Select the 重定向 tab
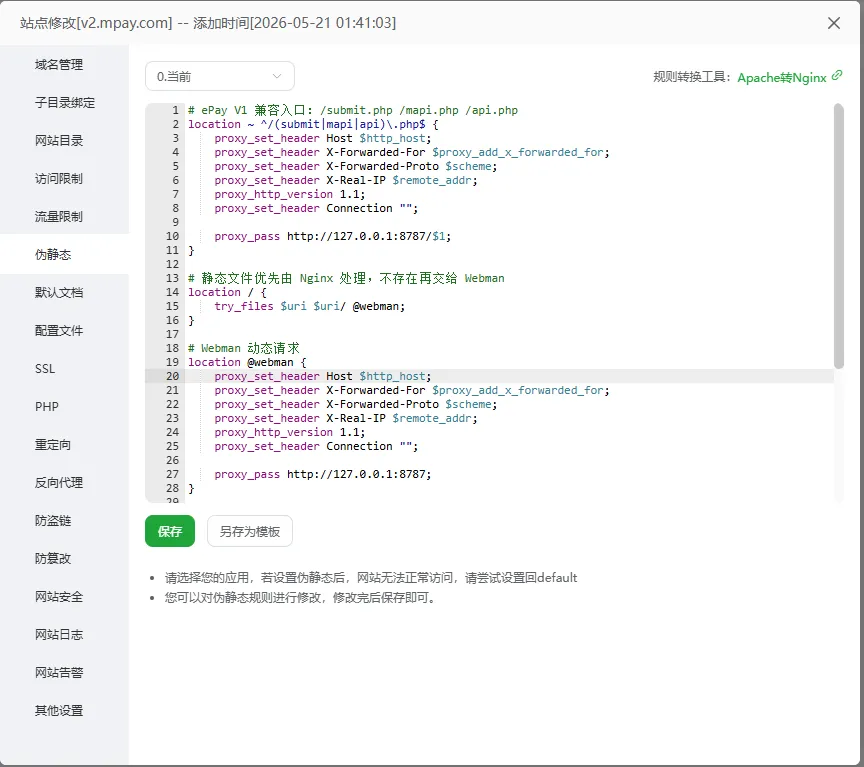Viewport: 864px width, 767px height. pyautogui.click(x=53, y=445)
